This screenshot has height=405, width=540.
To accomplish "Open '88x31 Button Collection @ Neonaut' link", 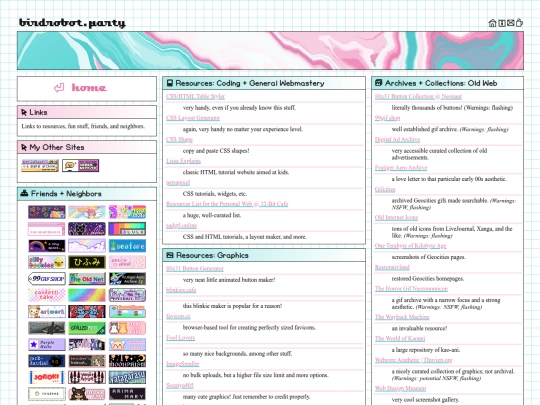I will (x=418, y=96).
